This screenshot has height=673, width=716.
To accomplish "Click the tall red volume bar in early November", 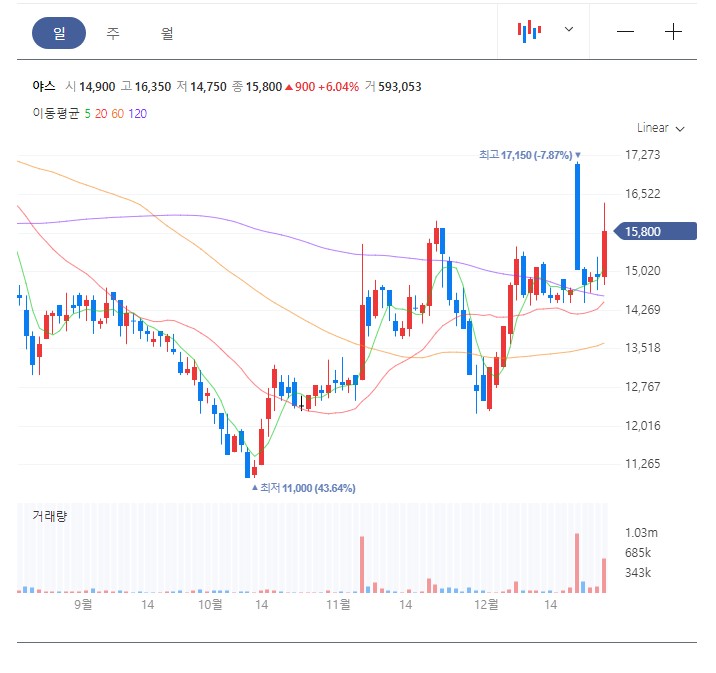I will point(362,565).
